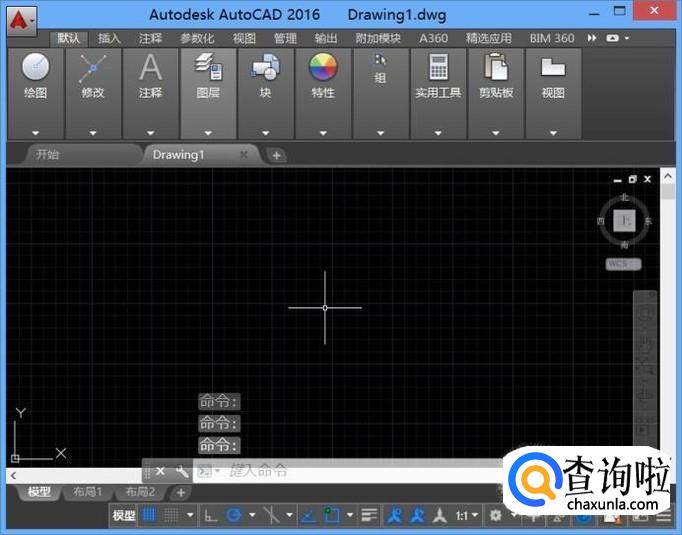Cycle ribbon minimize state button
682x535 pixels.
[612, 38]
